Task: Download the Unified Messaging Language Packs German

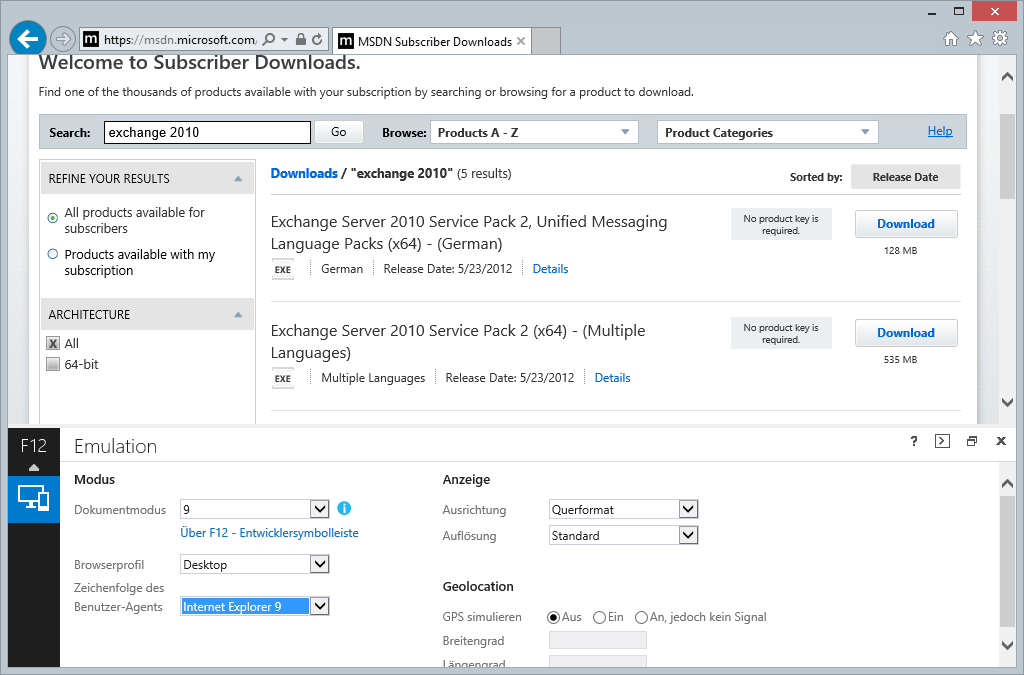Action: click(906, 224)
